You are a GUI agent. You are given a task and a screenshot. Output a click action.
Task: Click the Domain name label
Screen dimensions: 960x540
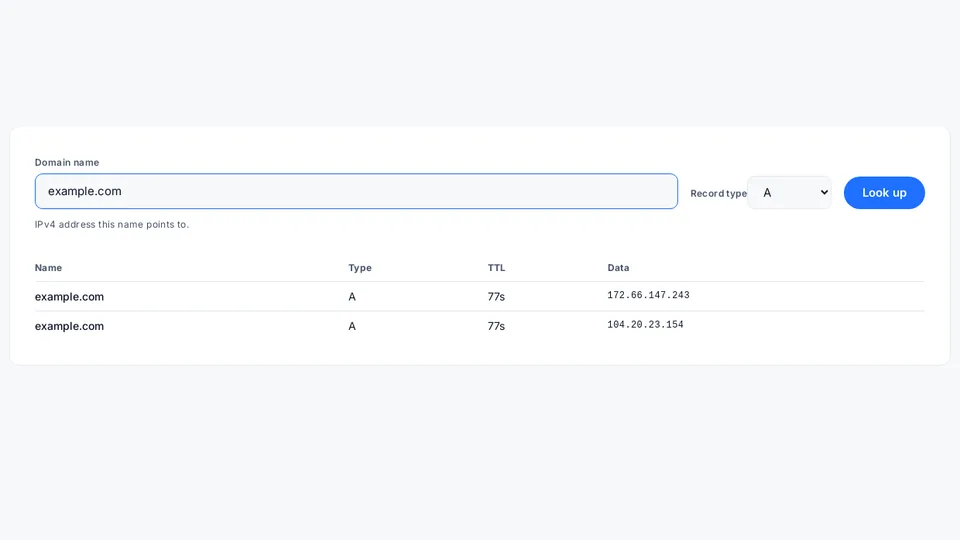click(x=67, y=162)
